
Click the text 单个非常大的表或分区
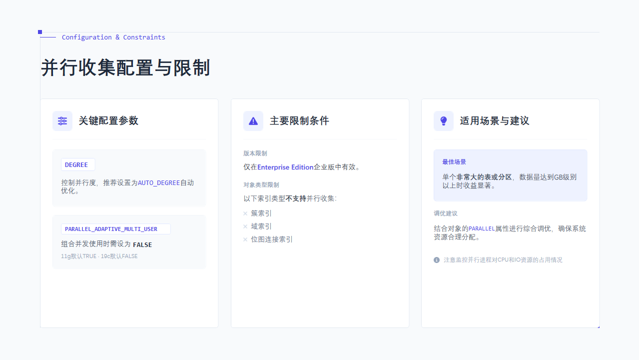pyautogui.click(x=477, y=177)
